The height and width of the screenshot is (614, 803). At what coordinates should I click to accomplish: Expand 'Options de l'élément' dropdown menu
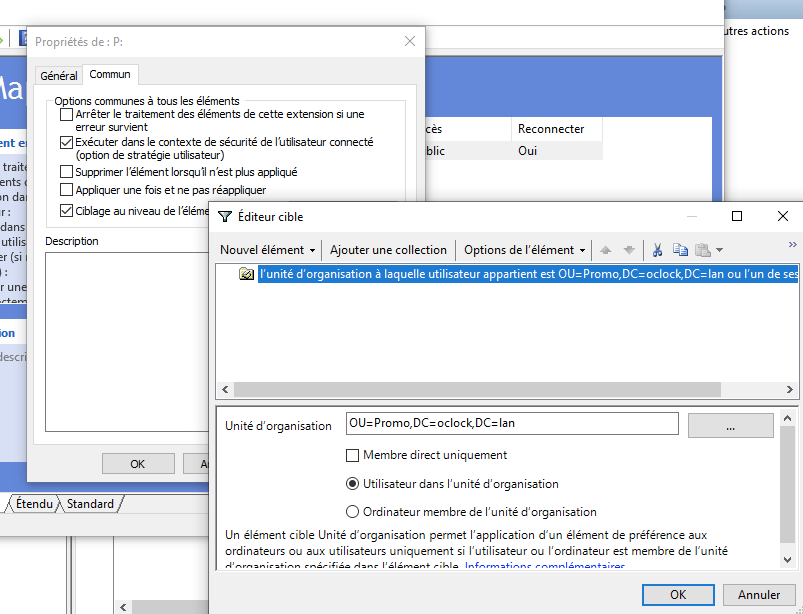[x=525, y=250]
